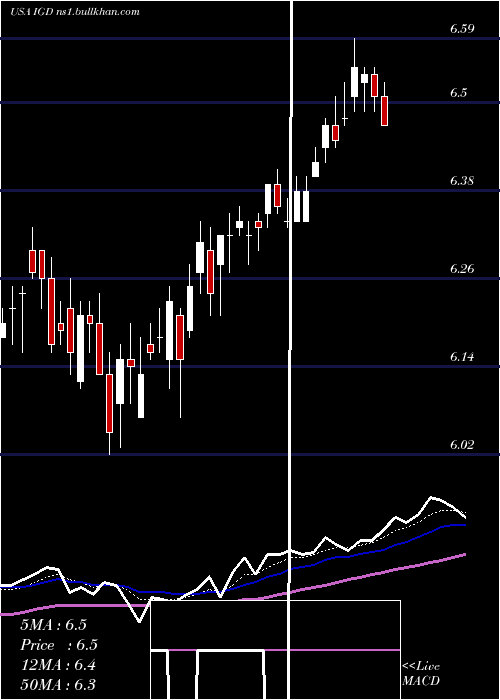Select the 6.26 price axis label
Image resolution: width=500 pixels, height=700 pixels.
pyautogui.click(x=462, y=269)
